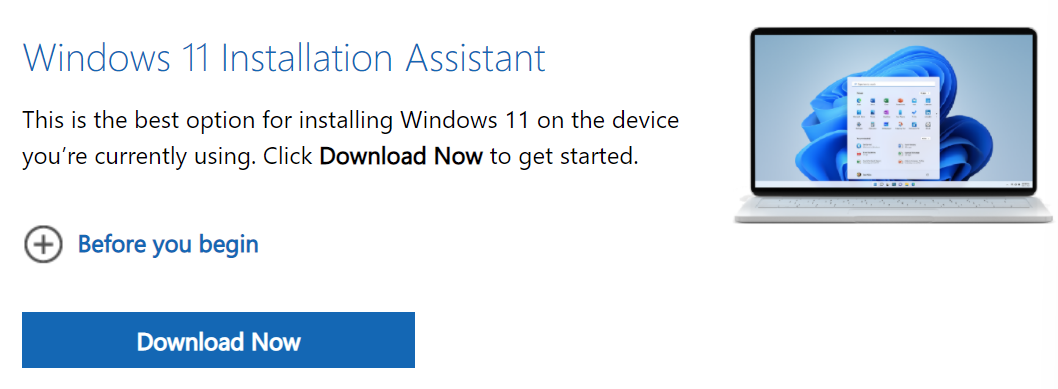Viewport: 1058px width, 389px height.
Task: Click the user avatar at the Start menu bottom
Action: (x=859, y=175)
